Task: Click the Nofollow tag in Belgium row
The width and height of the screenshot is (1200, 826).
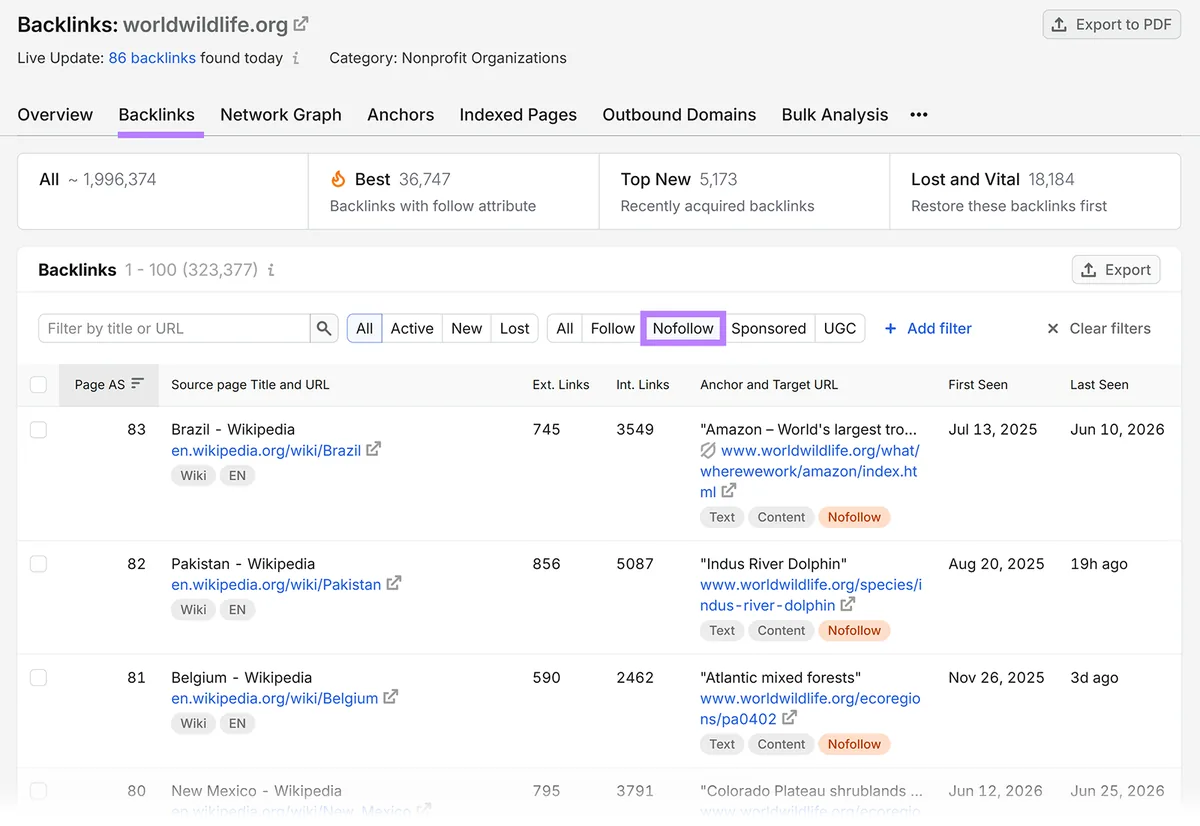Action: pyautogui.click(x=854, y=744)
